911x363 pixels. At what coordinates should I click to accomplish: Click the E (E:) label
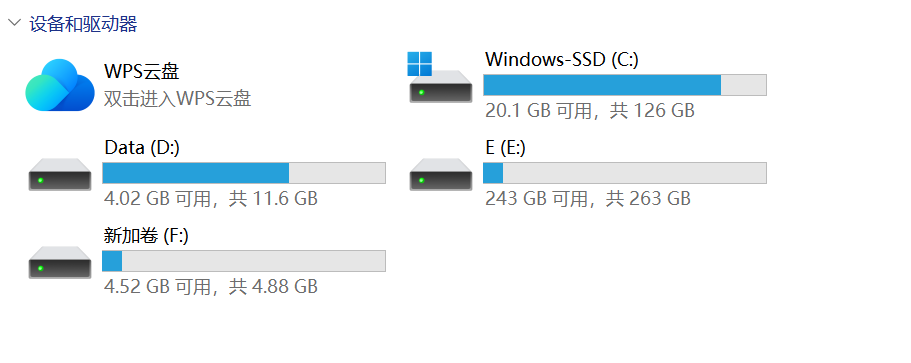point(505,148)
